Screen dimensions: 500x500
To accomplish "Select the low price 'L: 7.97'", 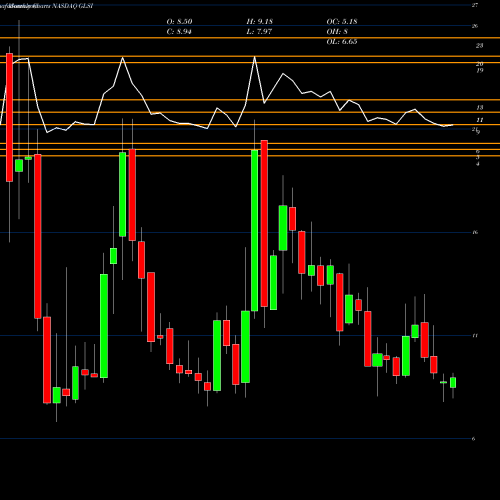I will click(259, 32).
